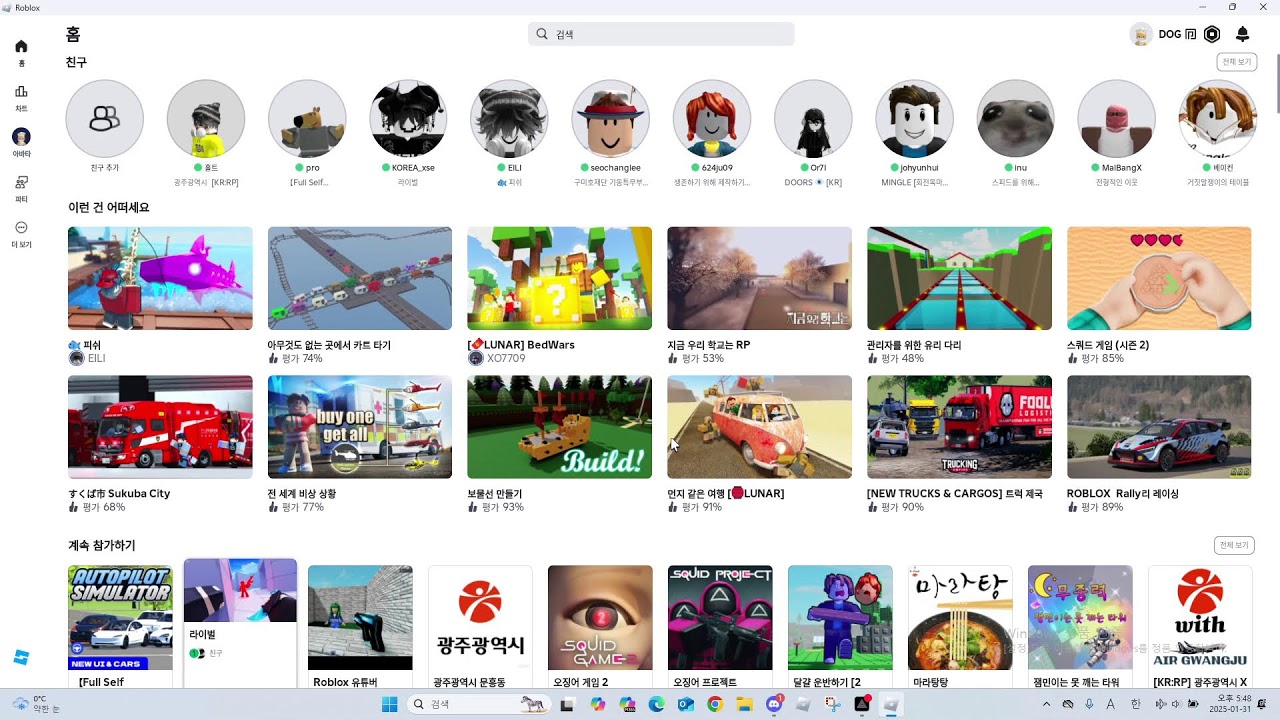This screenshot has height=720, width=1280.
Task: Open the Avatar (아바타) sidebar icon
Action: tap(21, 136)
